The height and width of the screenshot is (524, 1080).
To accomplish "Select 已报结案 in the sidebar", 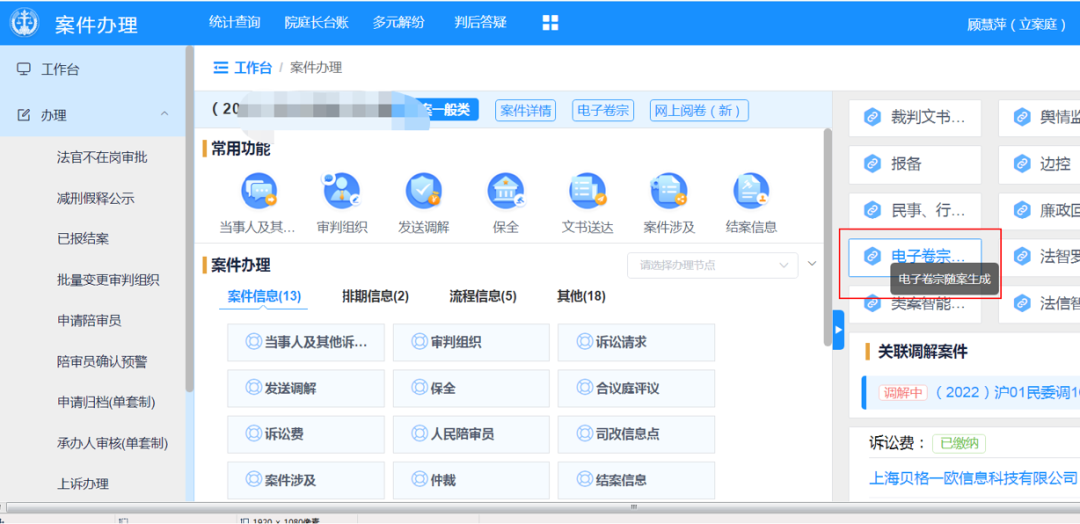I will coord(83,240).
